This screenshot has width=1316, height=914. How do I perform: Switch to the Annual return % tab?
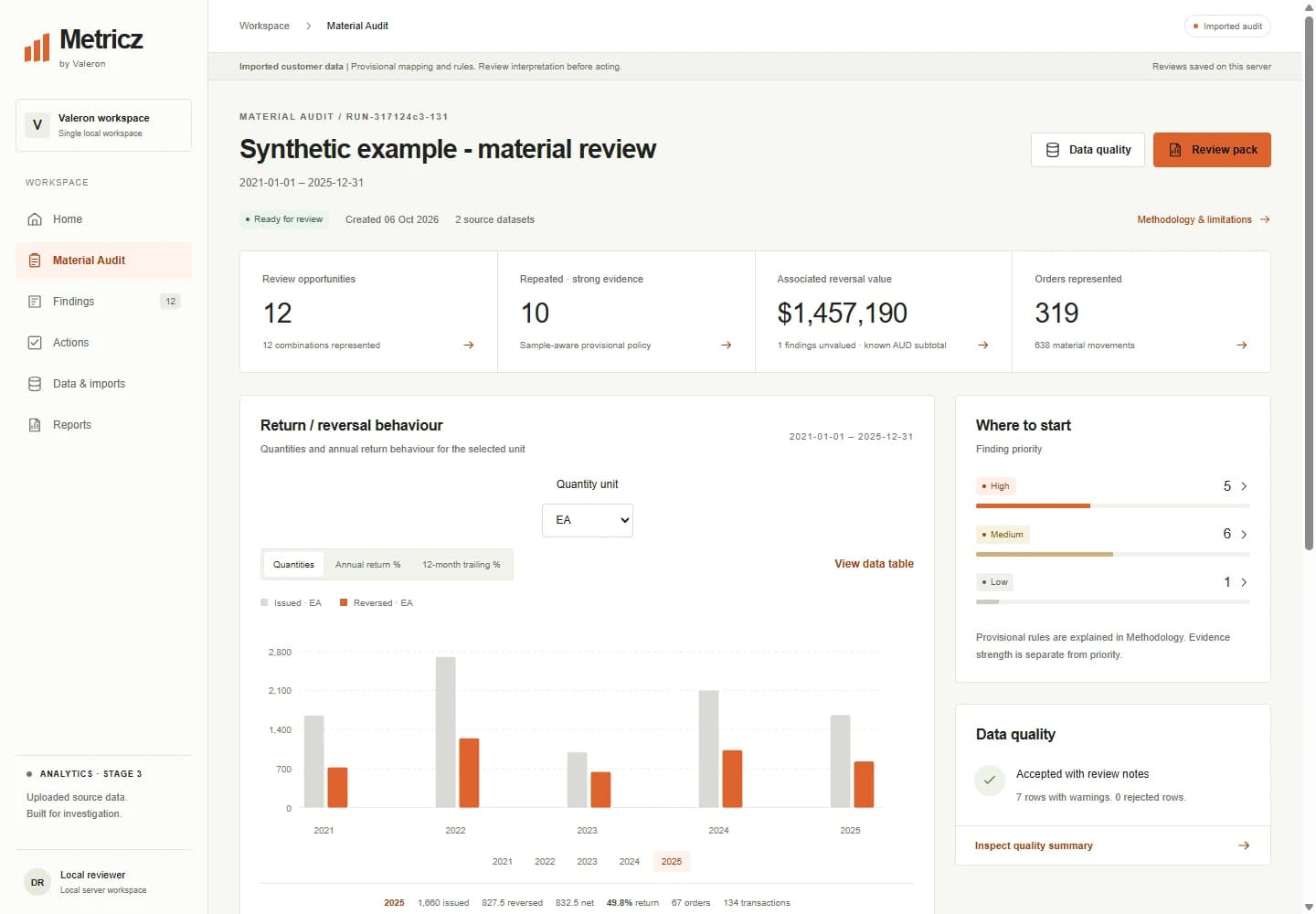click(x=367, y=565)
